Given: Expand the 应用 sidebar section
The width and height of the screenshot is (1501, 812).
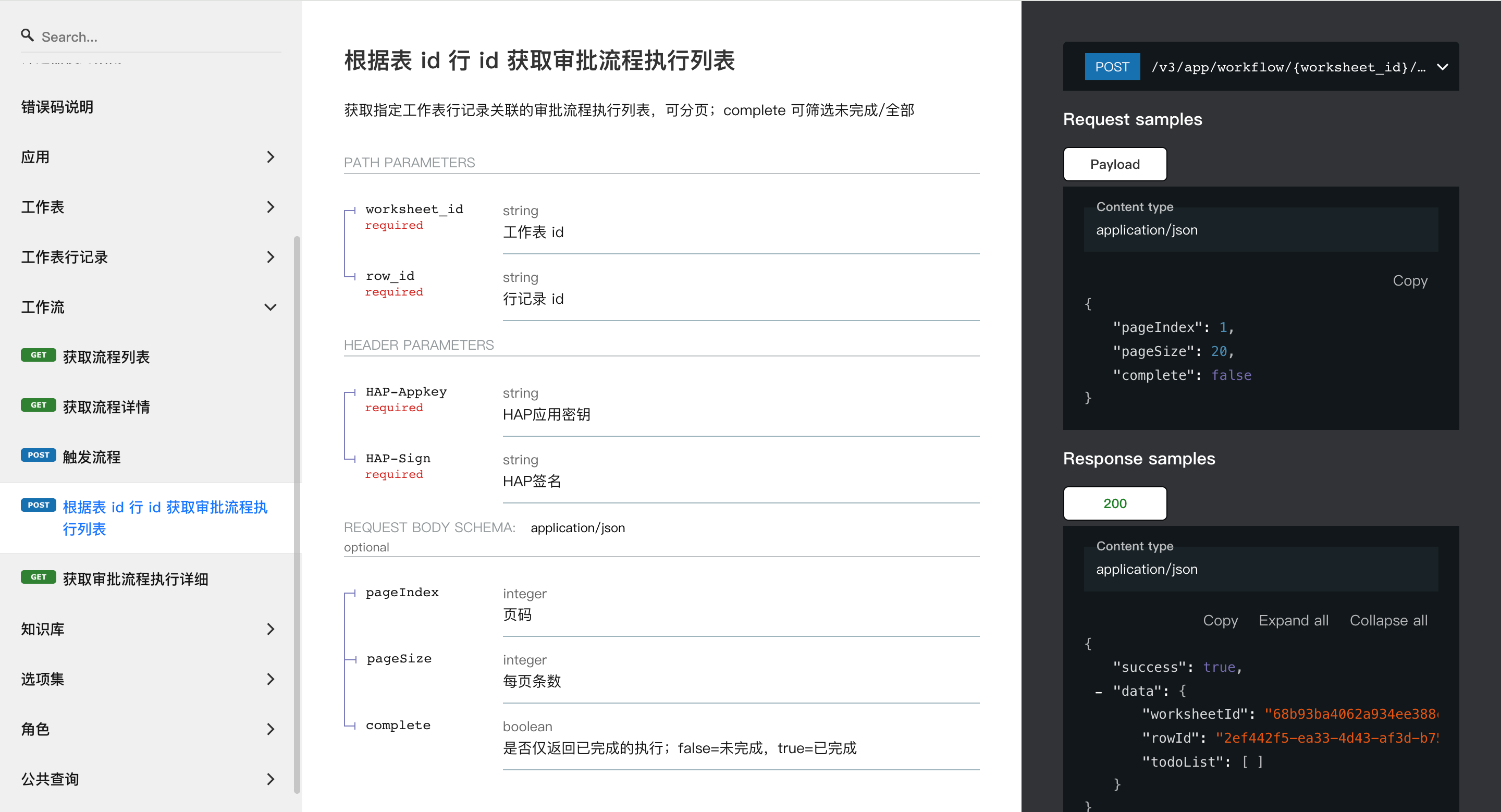Looking at the screenshot, I should pyautogui.click(x=270, y=157).
